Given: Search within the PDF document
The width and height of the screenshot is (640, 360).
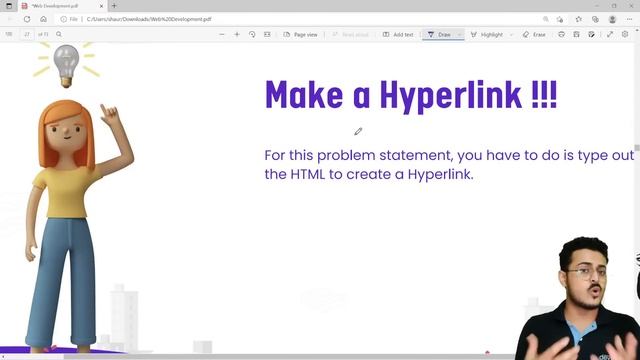Looking at the screenshot, I should (x=59, y=35).
